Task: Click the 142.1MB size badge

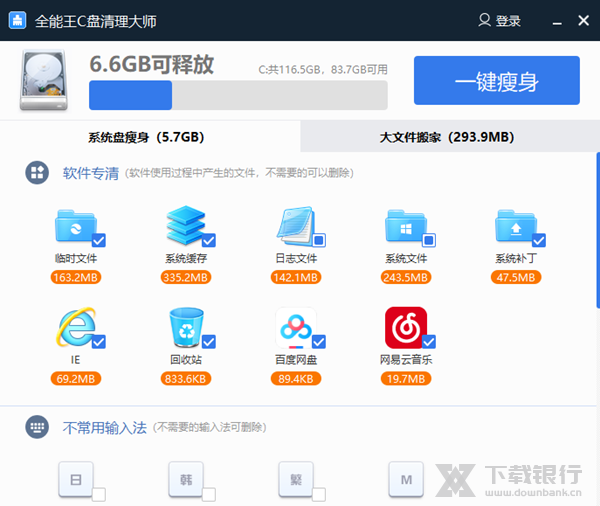Action: coord(296,277)
